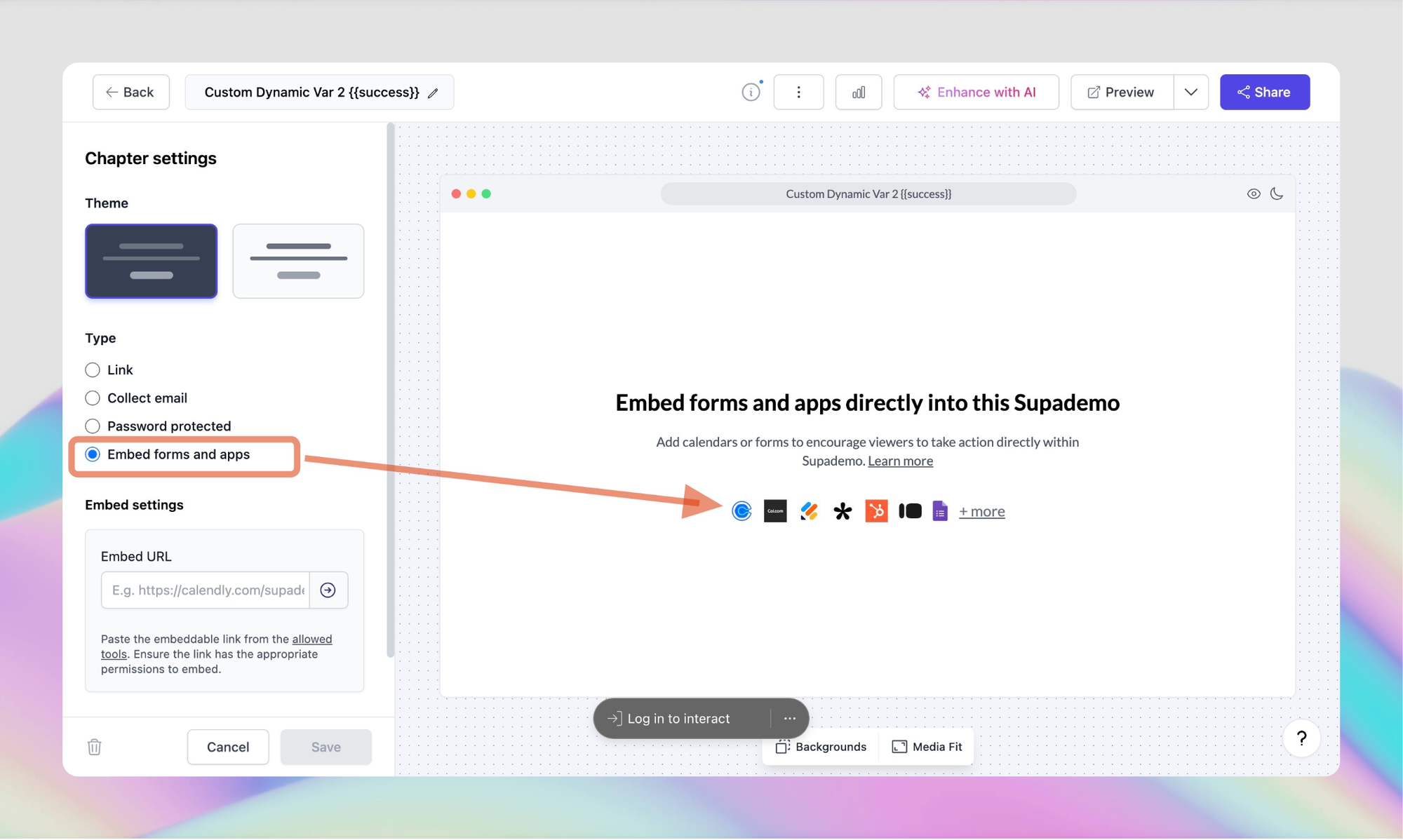1403x840 pixels.
Task: Select the light theme thumbnail
Action: (298, 261)
